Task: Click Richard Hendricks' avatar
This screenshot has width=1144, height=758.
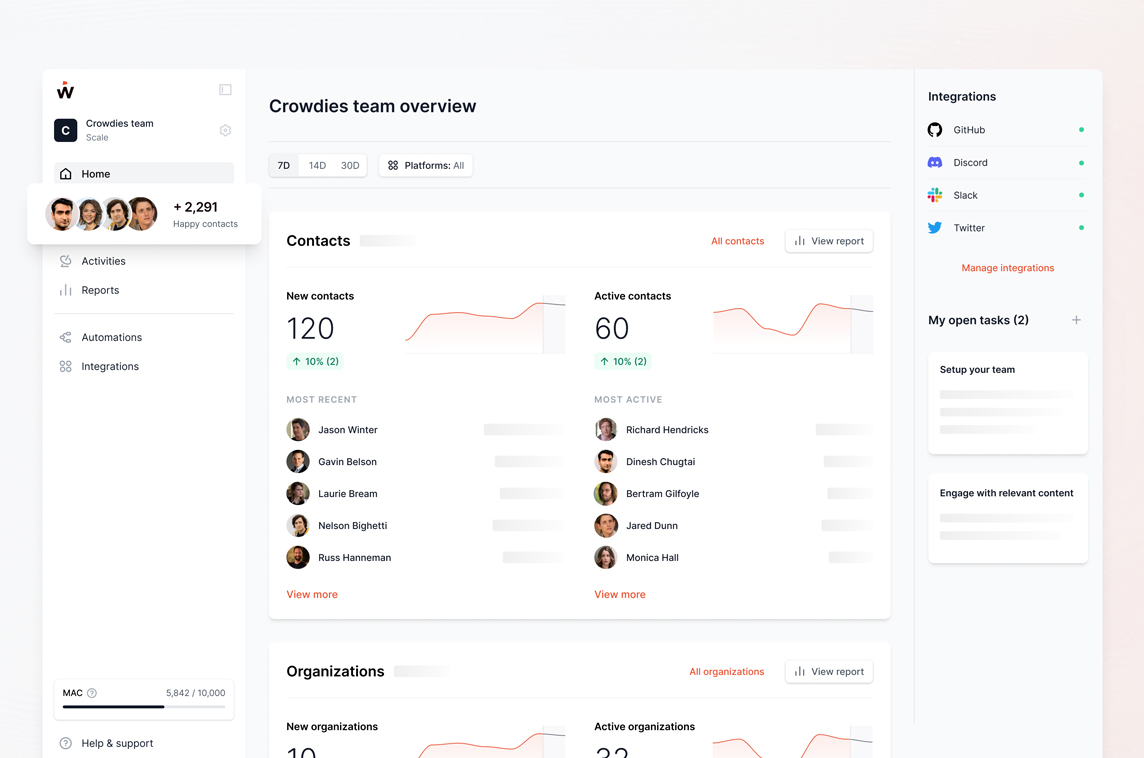Action: tap(606, 430)
